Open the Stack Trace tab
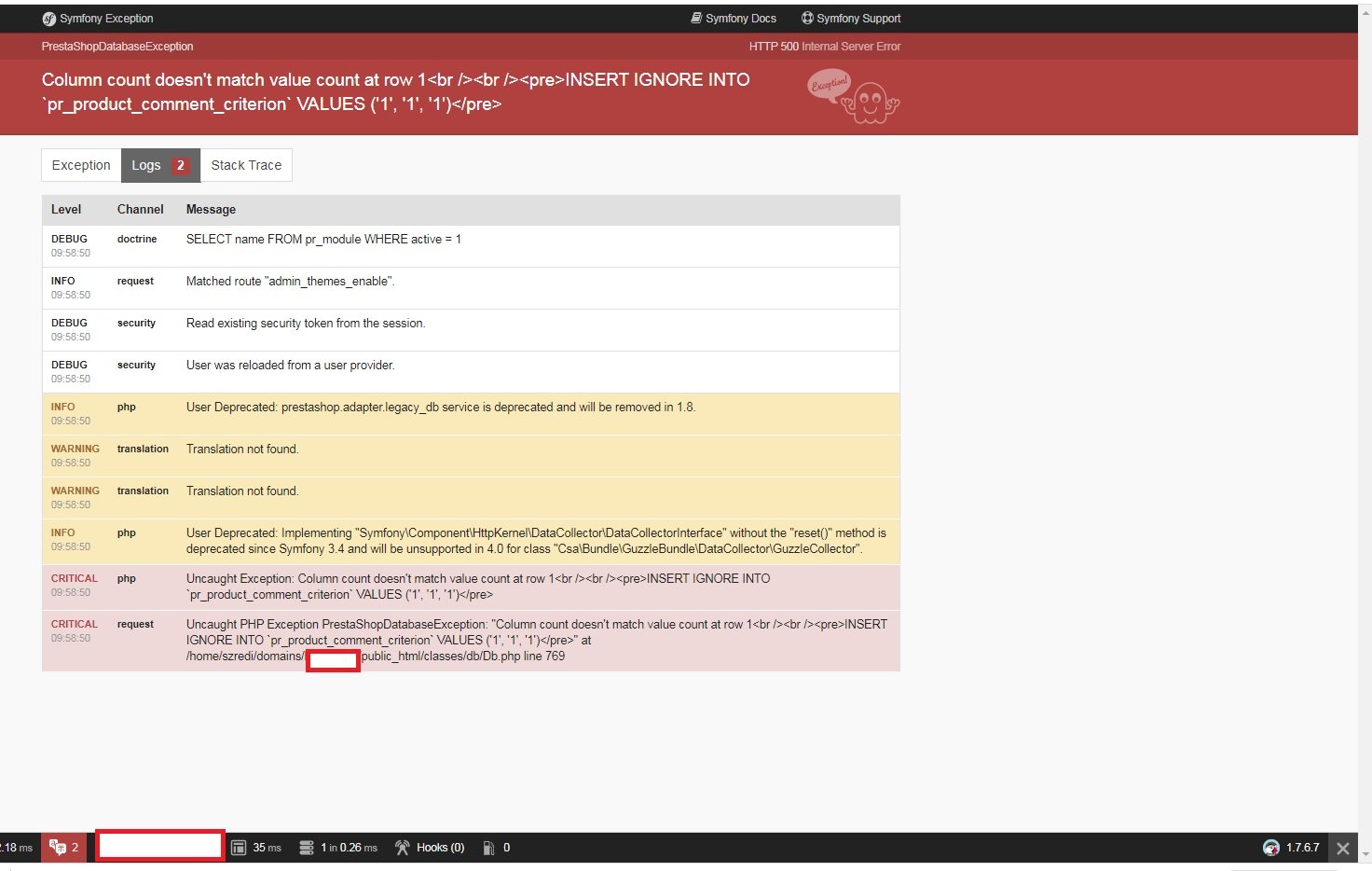 coord(246,165)
